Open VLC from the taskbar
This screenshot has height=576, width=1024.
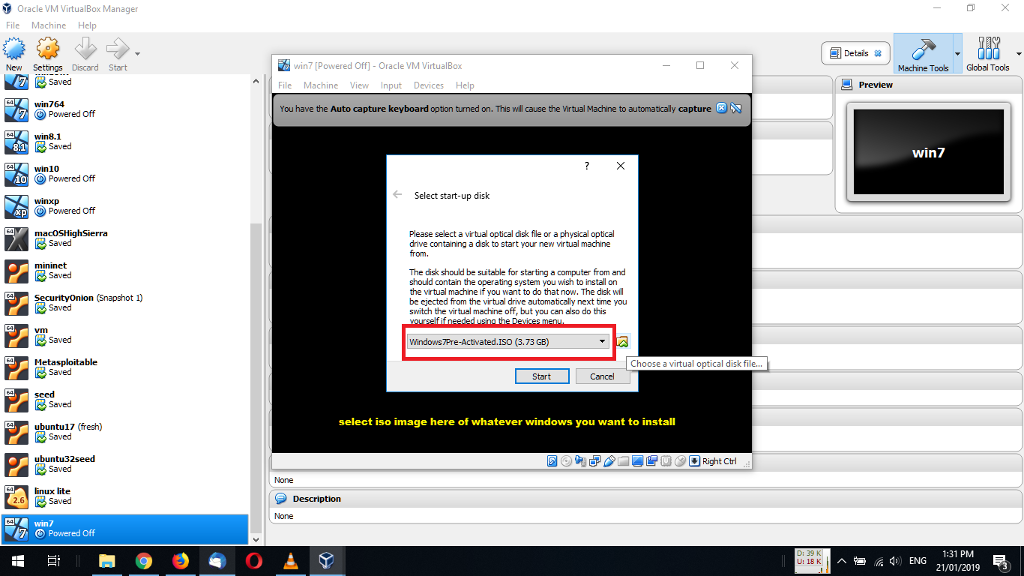click(290, 561)
